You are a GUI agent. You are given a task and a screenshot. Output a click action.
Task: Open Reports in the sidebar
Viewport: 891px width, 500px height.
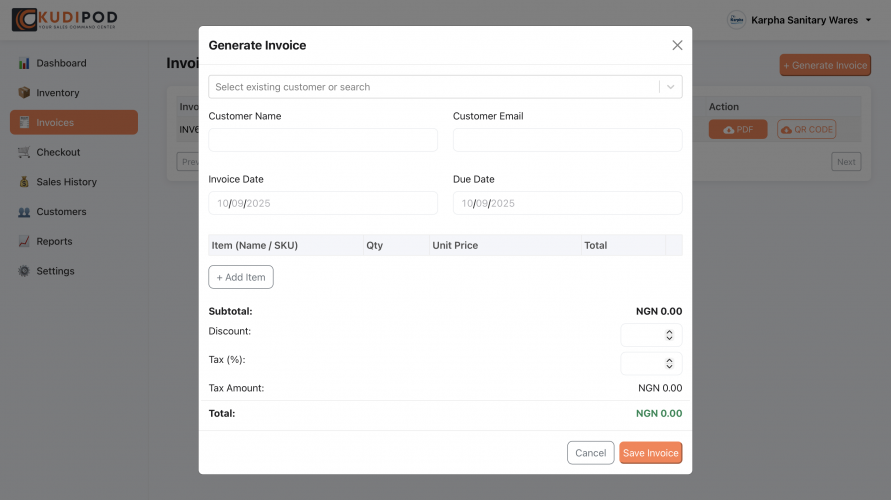74,241
